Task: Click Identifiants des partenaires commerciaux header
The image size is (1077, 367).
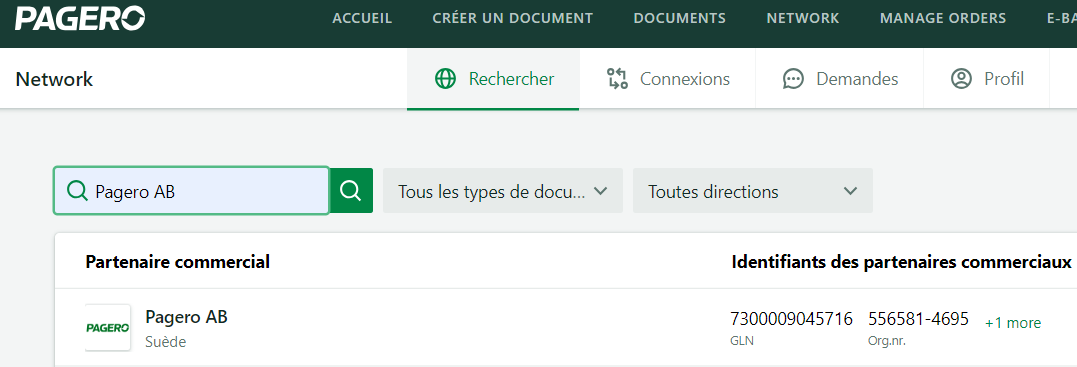Action: coord(901,262)
